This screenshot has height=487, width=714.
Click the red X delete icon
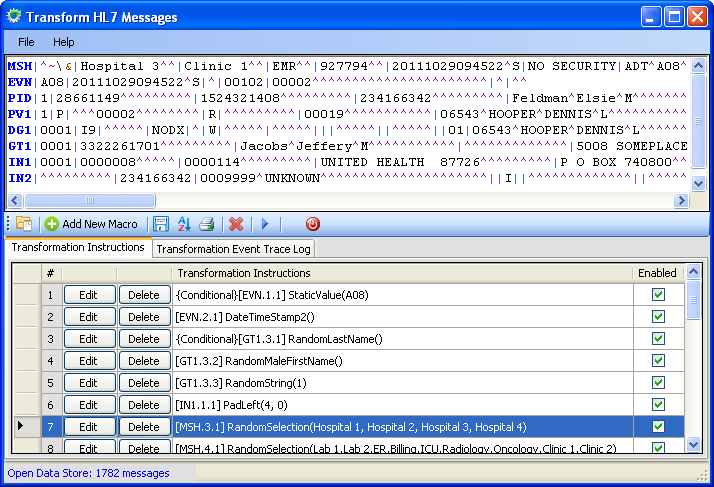[x=236, y=224]
